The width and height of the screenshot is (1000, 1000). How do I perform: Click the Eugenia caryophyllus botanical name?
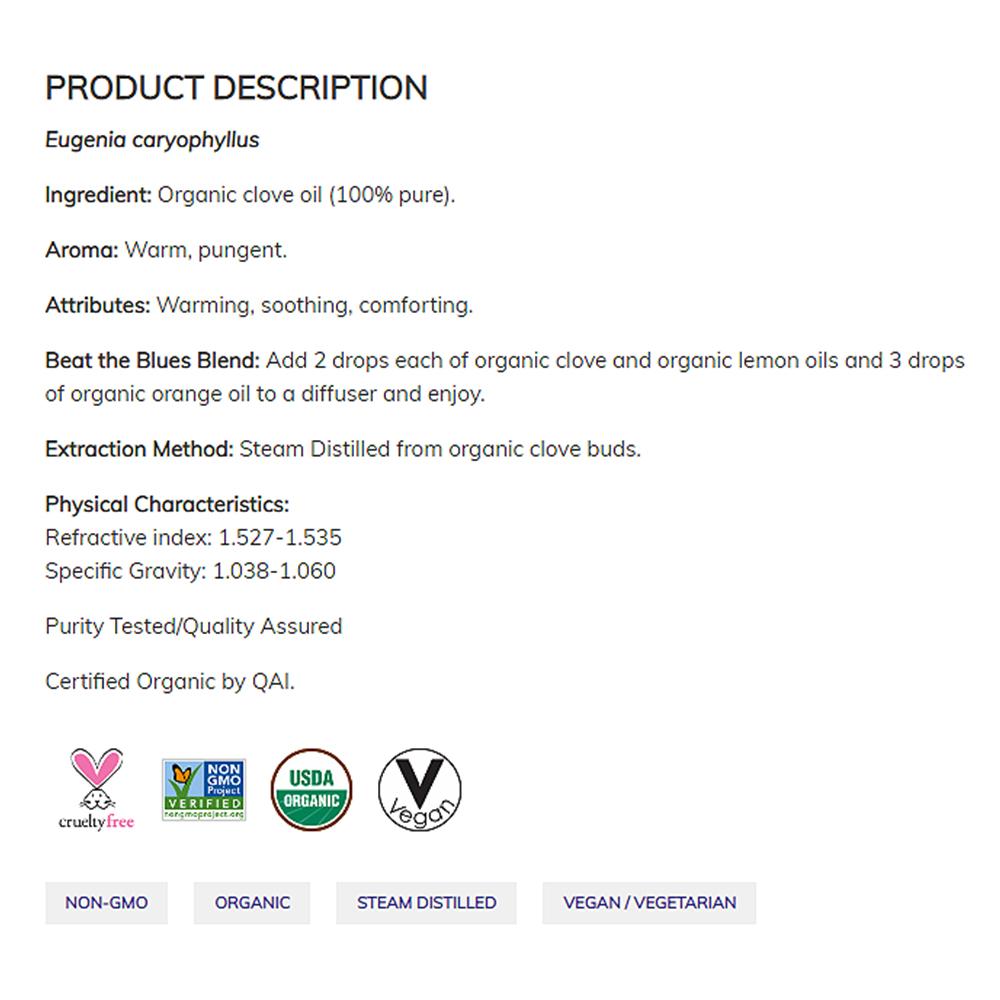point(152,140)
